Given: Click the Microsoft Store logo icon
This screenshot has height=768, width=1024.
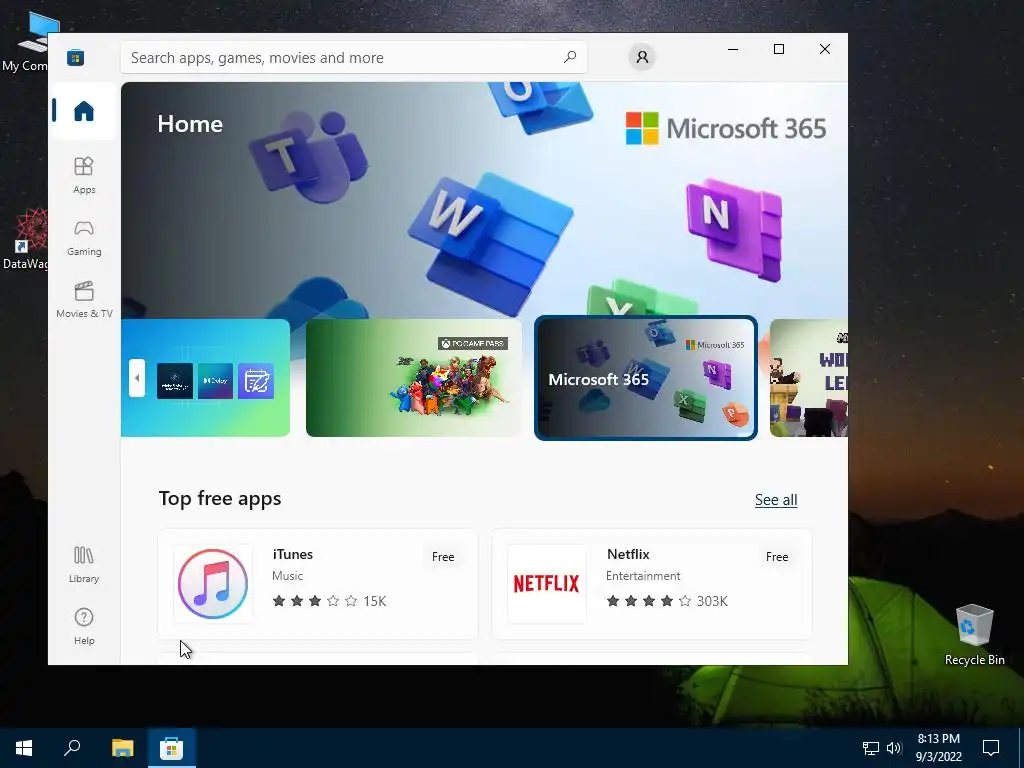Looking at the screenshot, I should click(x=76, y=57).
